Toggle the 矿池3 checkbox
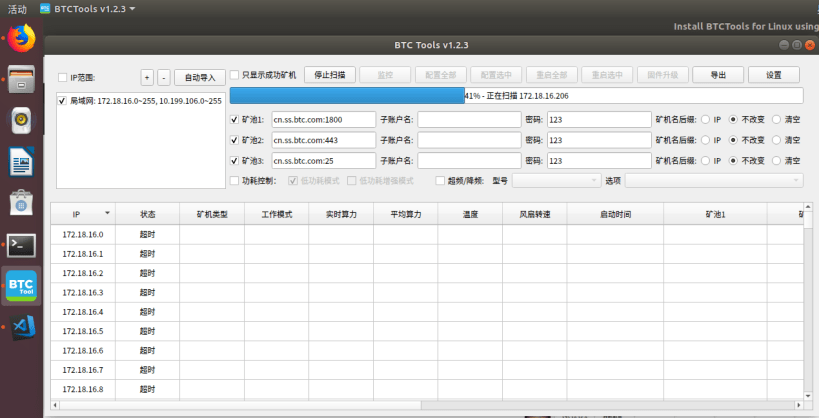The image size is (819, 418). coord(235,160)
